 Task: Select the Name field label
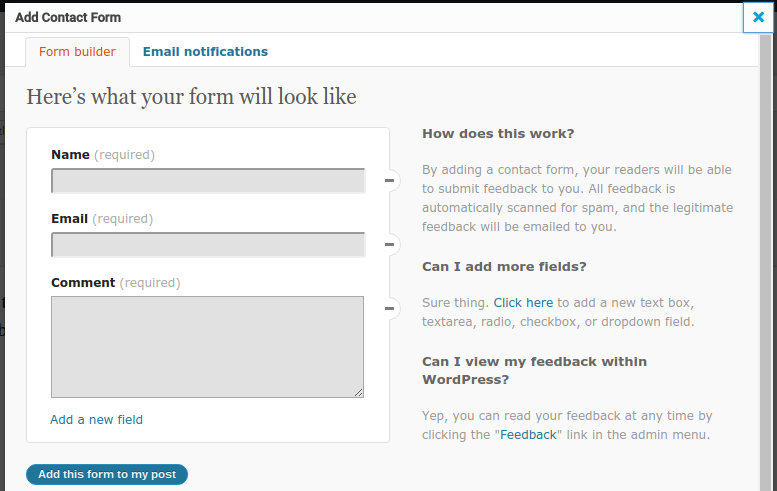70,155
